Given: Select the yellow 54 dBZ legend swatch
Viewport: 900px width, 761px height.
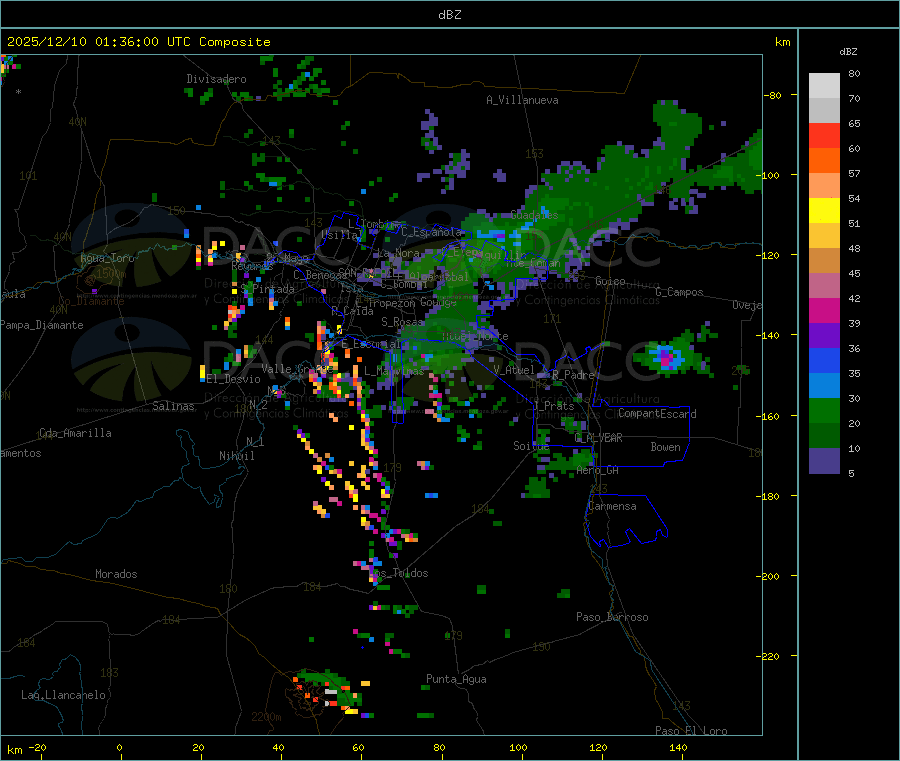Looking at the screenshot, I should tap(824, 211).
